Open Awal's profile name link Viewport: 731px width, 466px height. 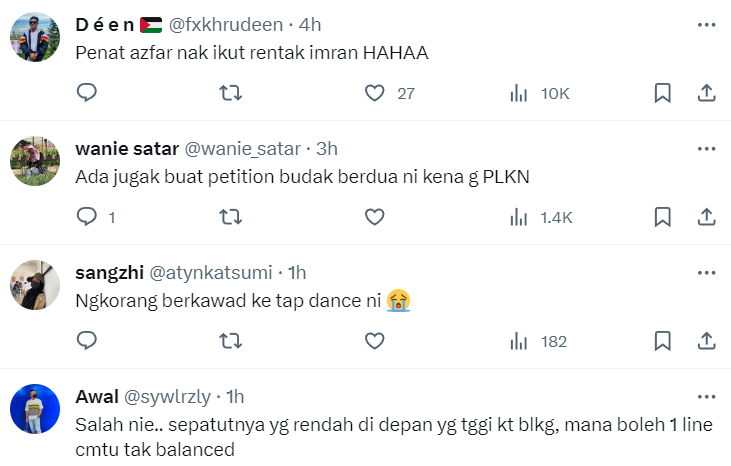(97, 396)
